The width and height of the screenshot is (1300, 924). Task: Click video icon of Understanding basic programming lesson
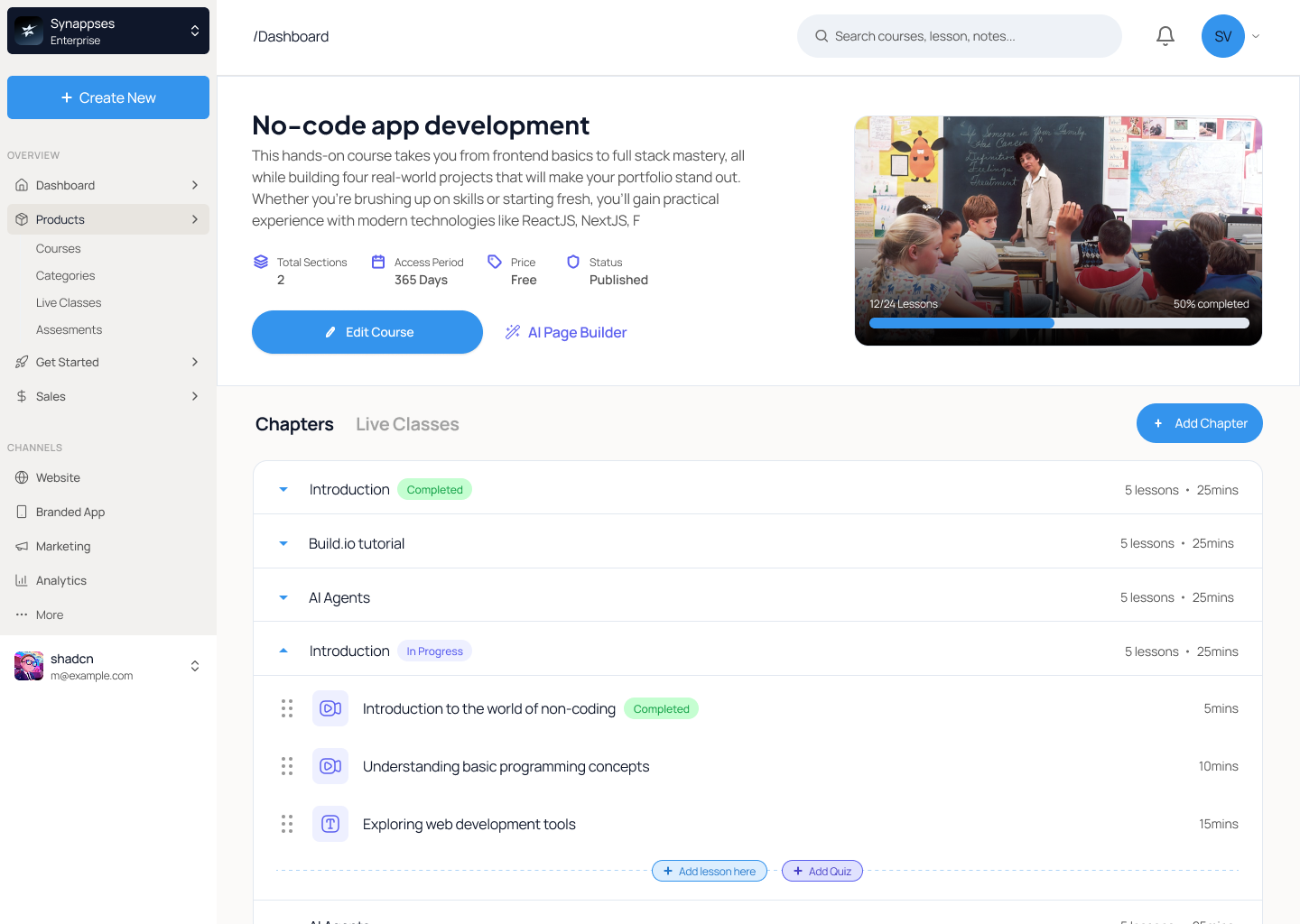pyautogui.click(x=330, y=766)
